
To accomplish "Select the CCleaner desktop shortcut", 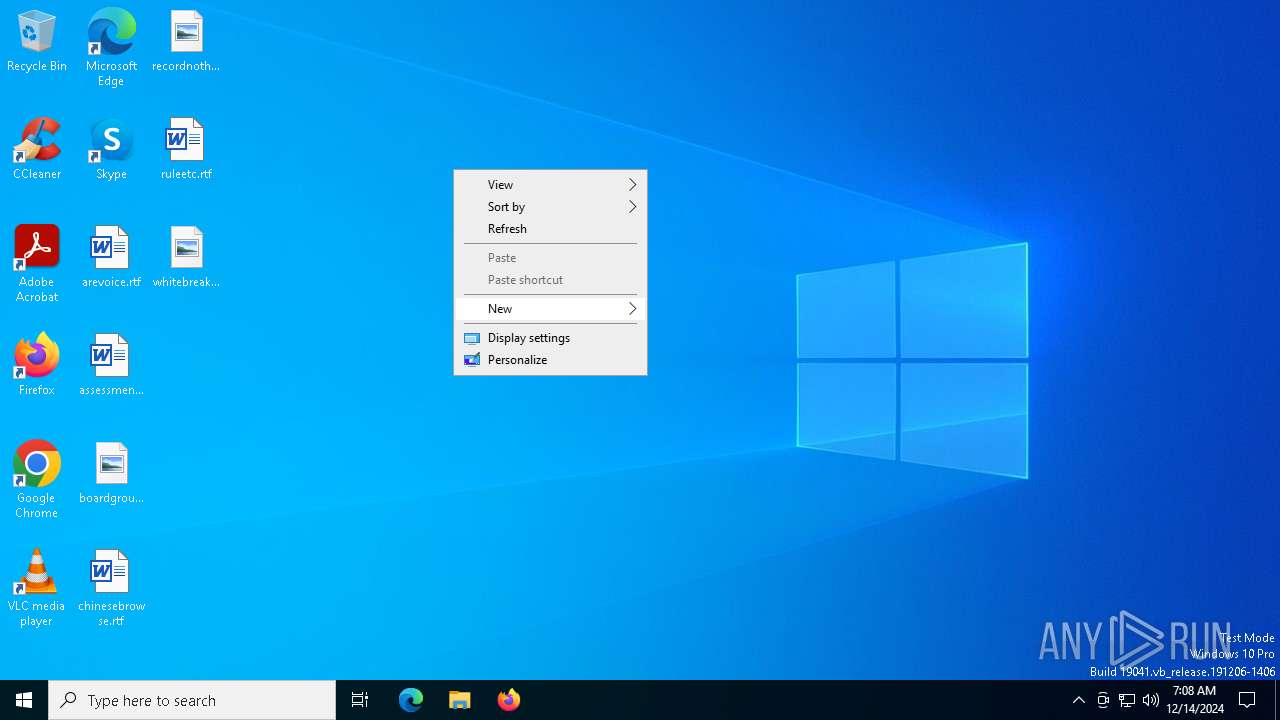I will point(37,150).
